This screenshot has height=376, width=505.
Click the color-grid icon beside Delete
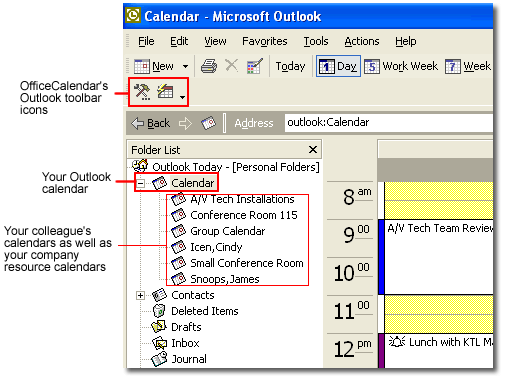coord(255,66)
